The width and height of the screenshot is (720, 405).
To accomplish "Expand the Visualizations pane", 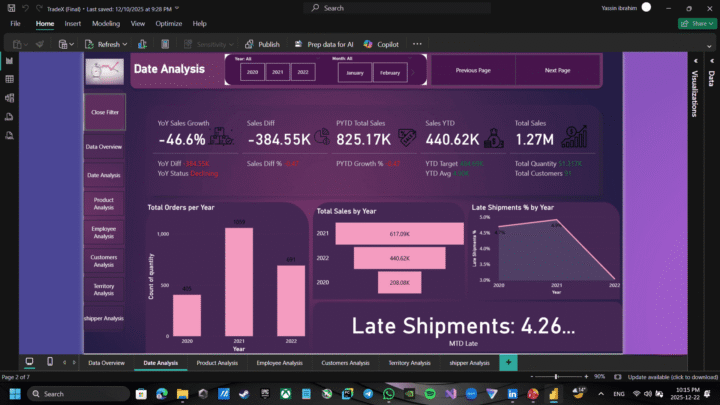I will coord(695,95).
